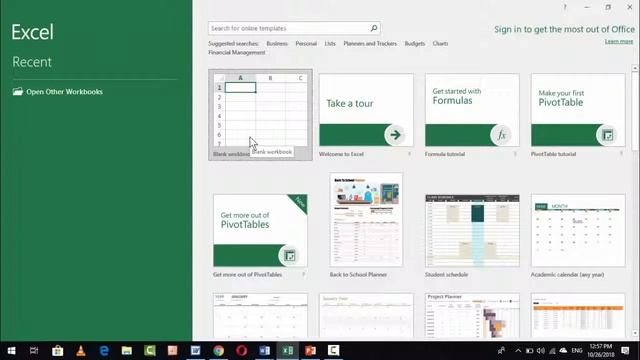Open Microsoft Store from the taskbar
This screenshot has width=640, height=360.
tap(58, 351)
